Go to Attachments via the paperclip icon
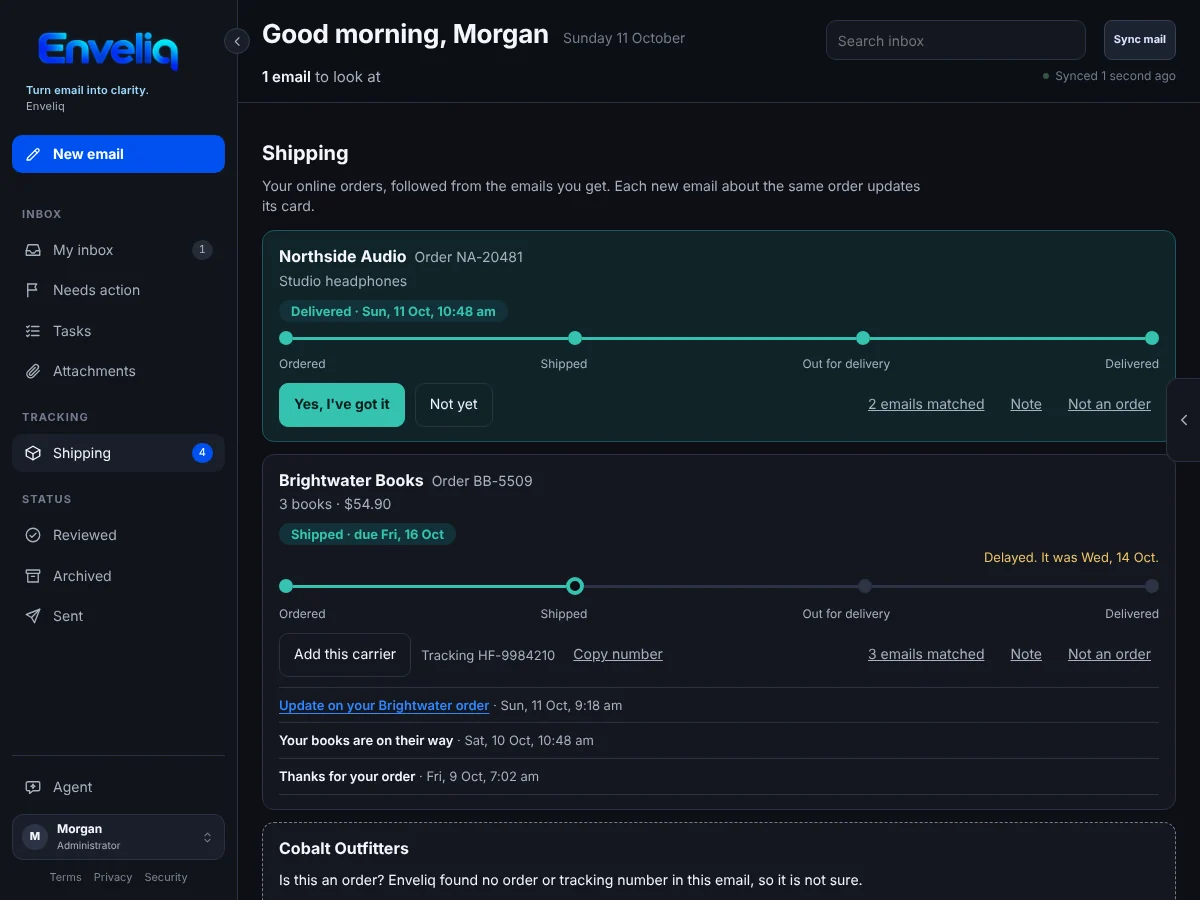Screen dimensions: 1200x900 33,371
